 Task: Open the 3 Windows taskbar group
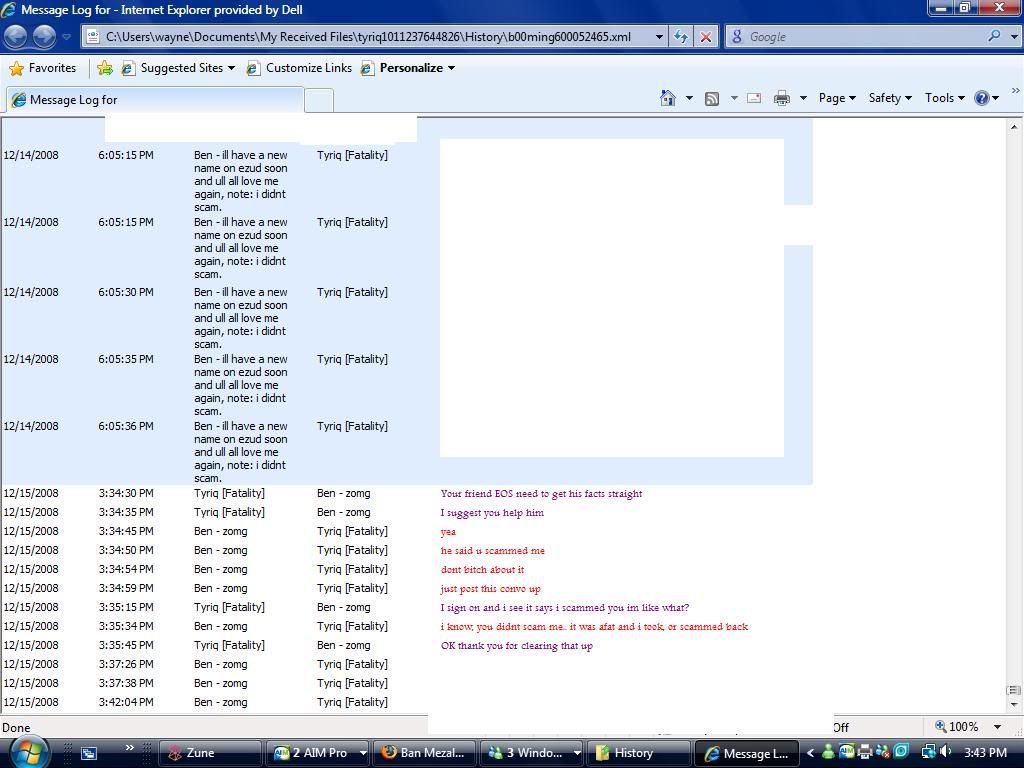(x=532, y=753)
